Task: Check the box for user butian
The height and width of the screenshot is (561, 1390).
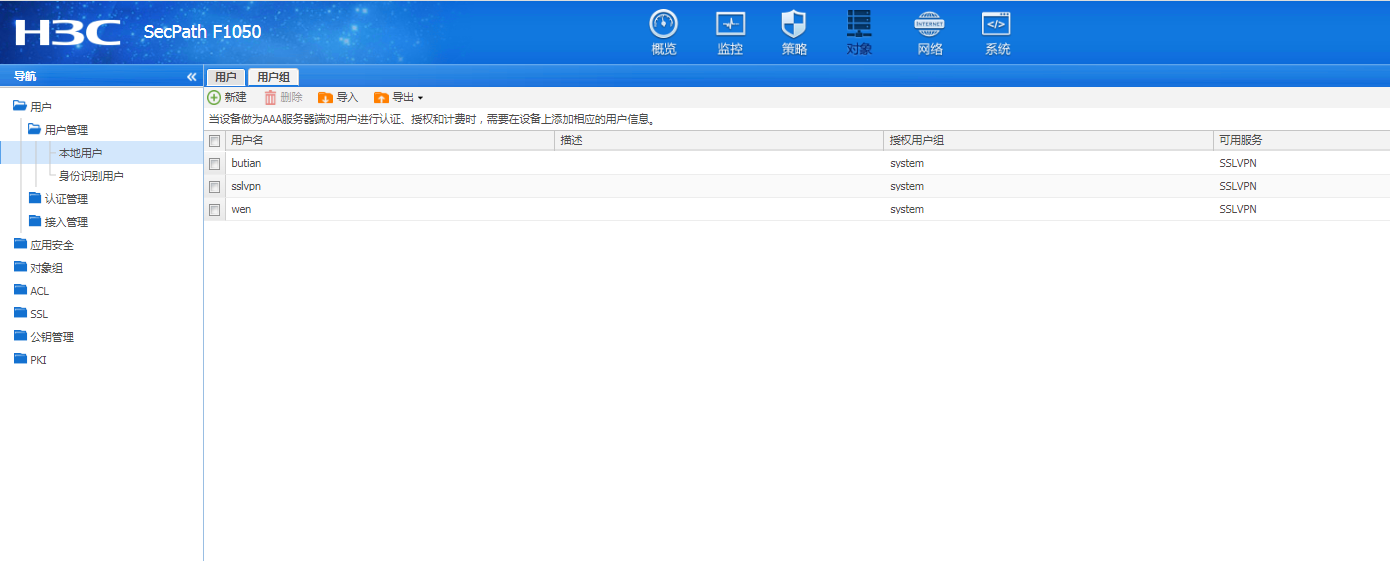Action: click(x=214, y=163)
